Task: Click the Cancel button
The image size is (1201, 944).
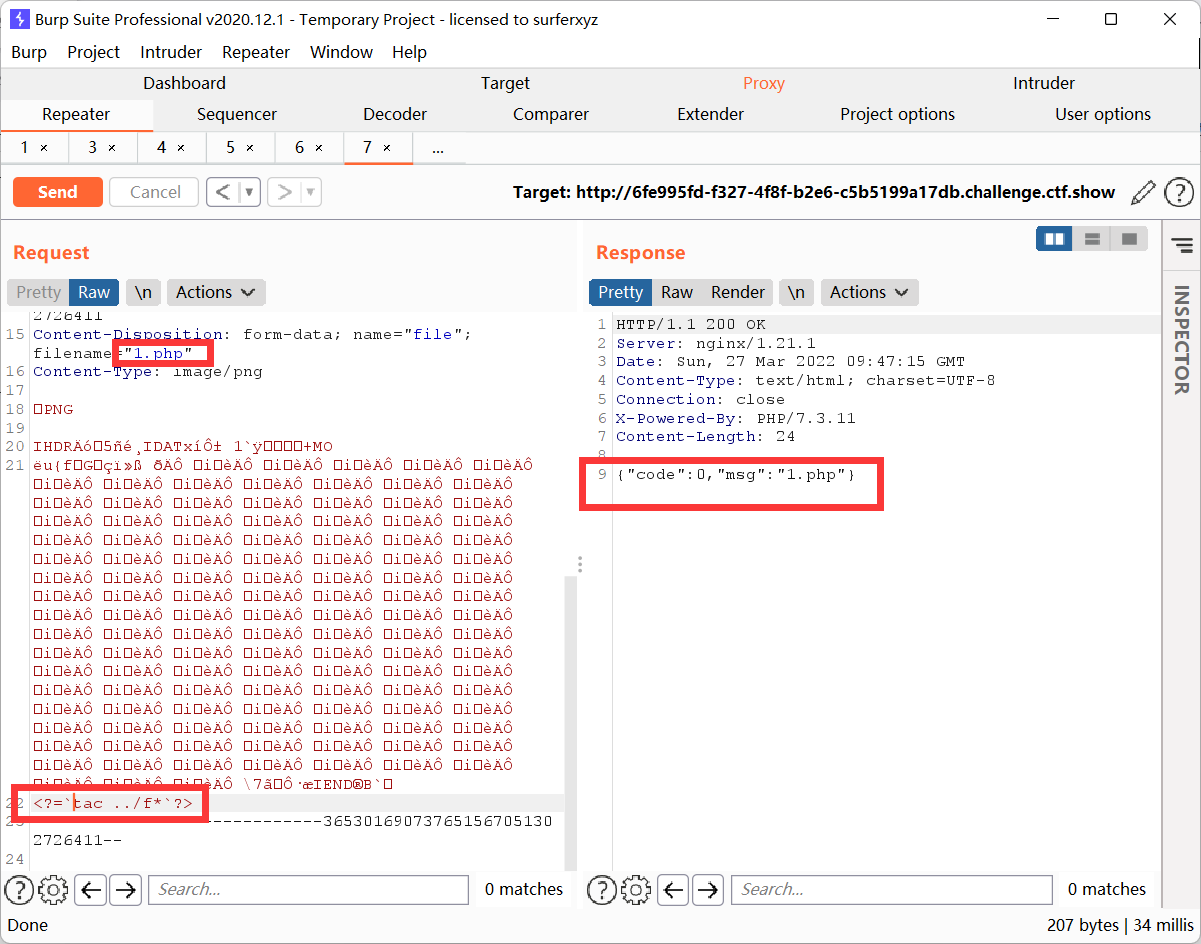Action: [155, 192]
